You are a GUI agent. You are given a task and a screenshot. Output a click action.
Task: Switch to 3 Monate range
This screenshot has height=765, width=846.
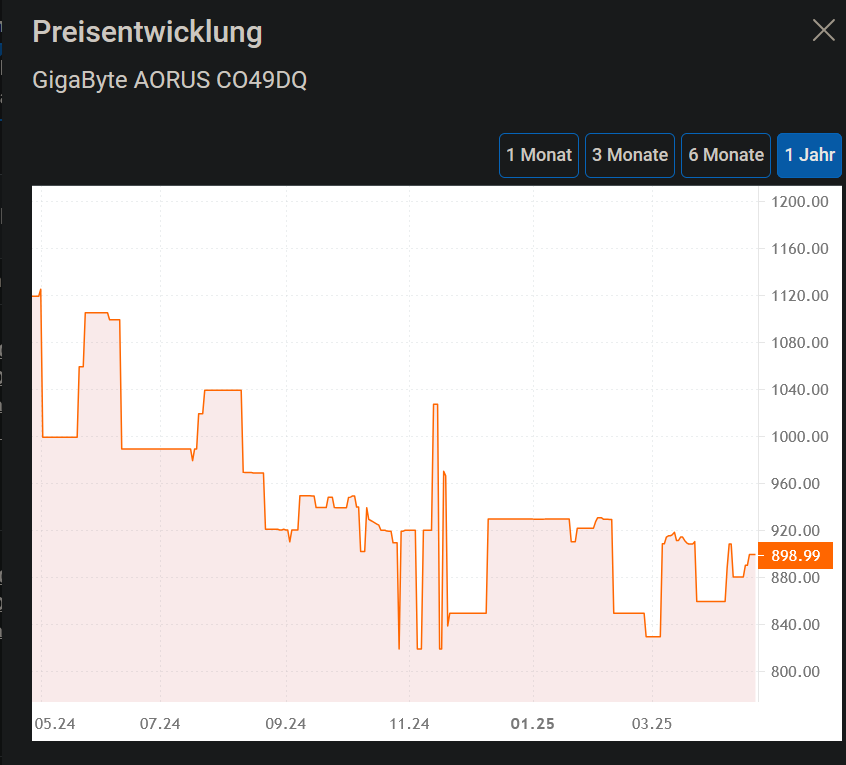[630, 155]
